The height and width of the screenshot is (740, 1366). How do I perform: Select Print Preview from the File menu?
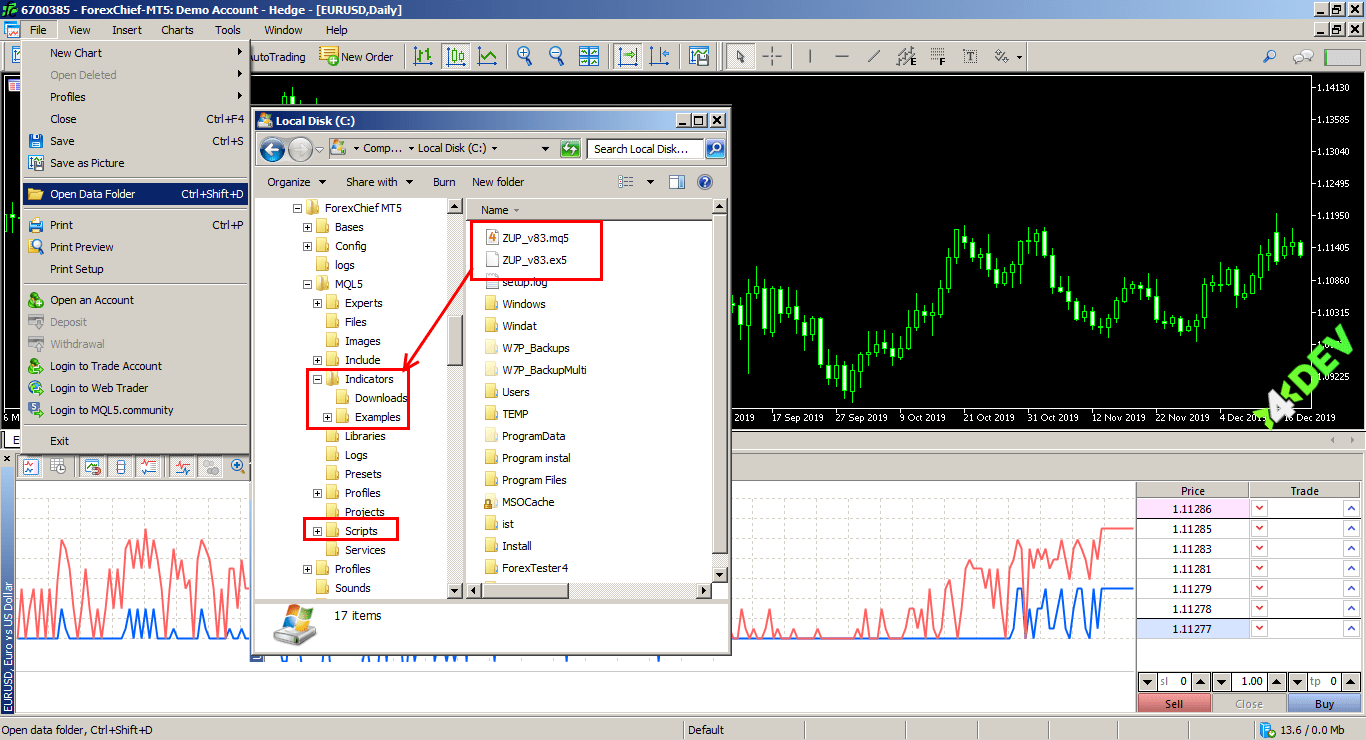135,247
